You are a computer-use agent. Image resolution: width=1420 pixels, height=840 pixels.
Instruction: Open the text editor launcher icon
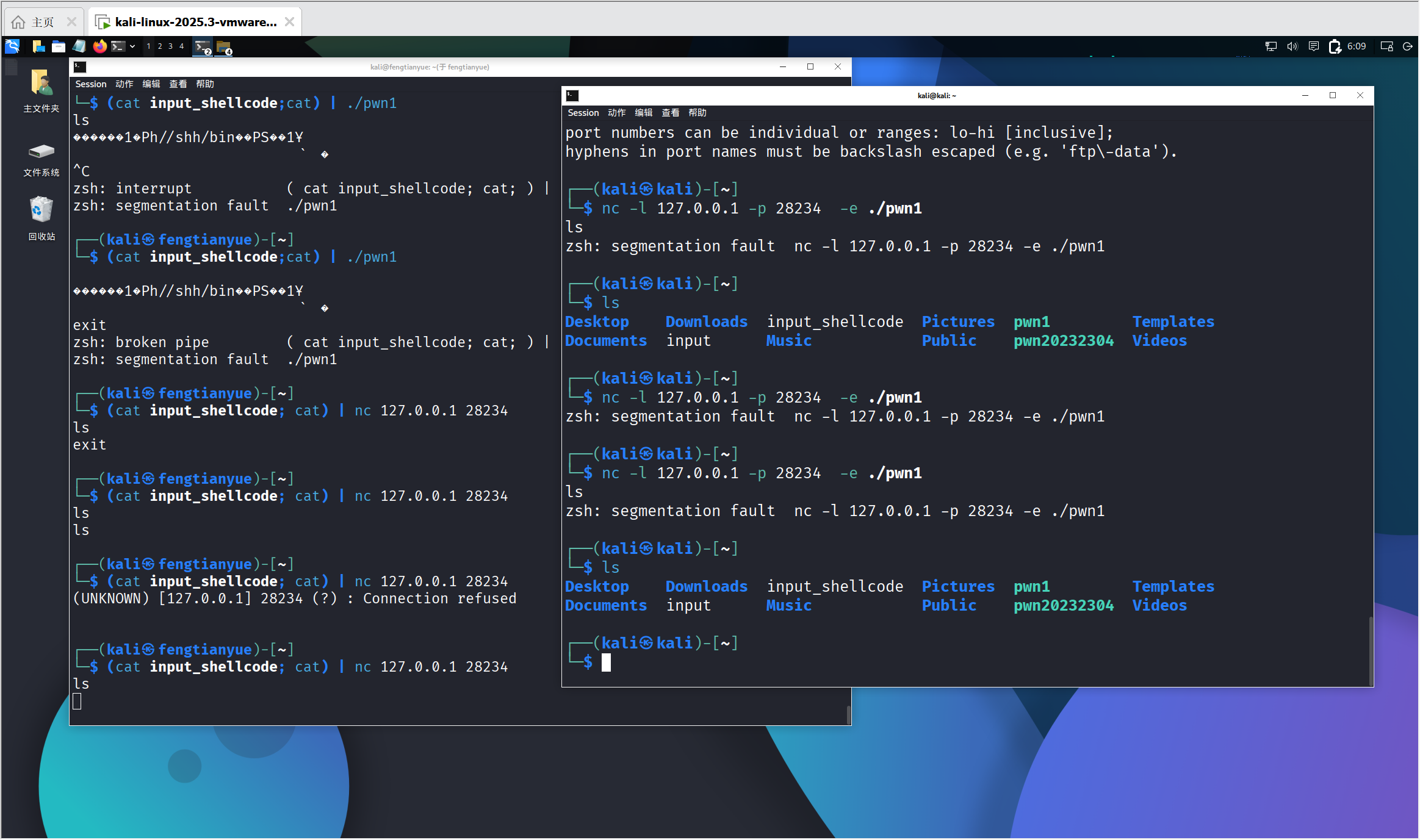coord(79,46)
